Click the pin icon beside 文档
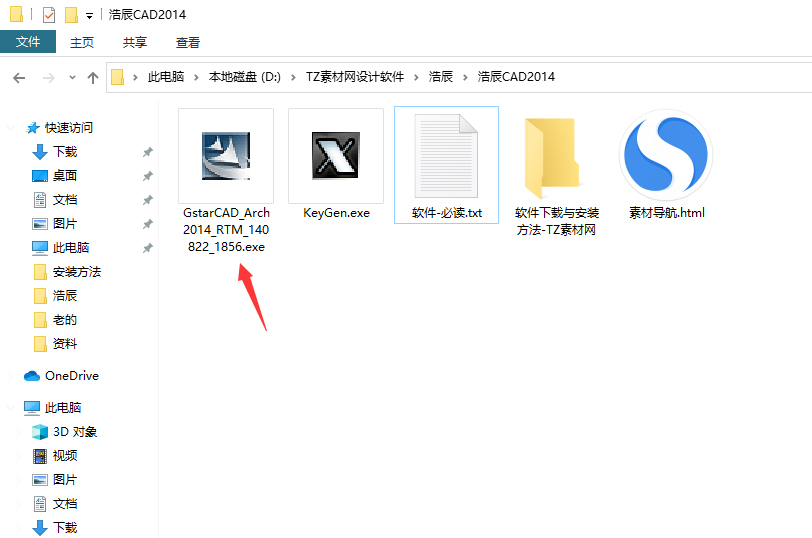This screenshot has height=538, width=812. 148,200
